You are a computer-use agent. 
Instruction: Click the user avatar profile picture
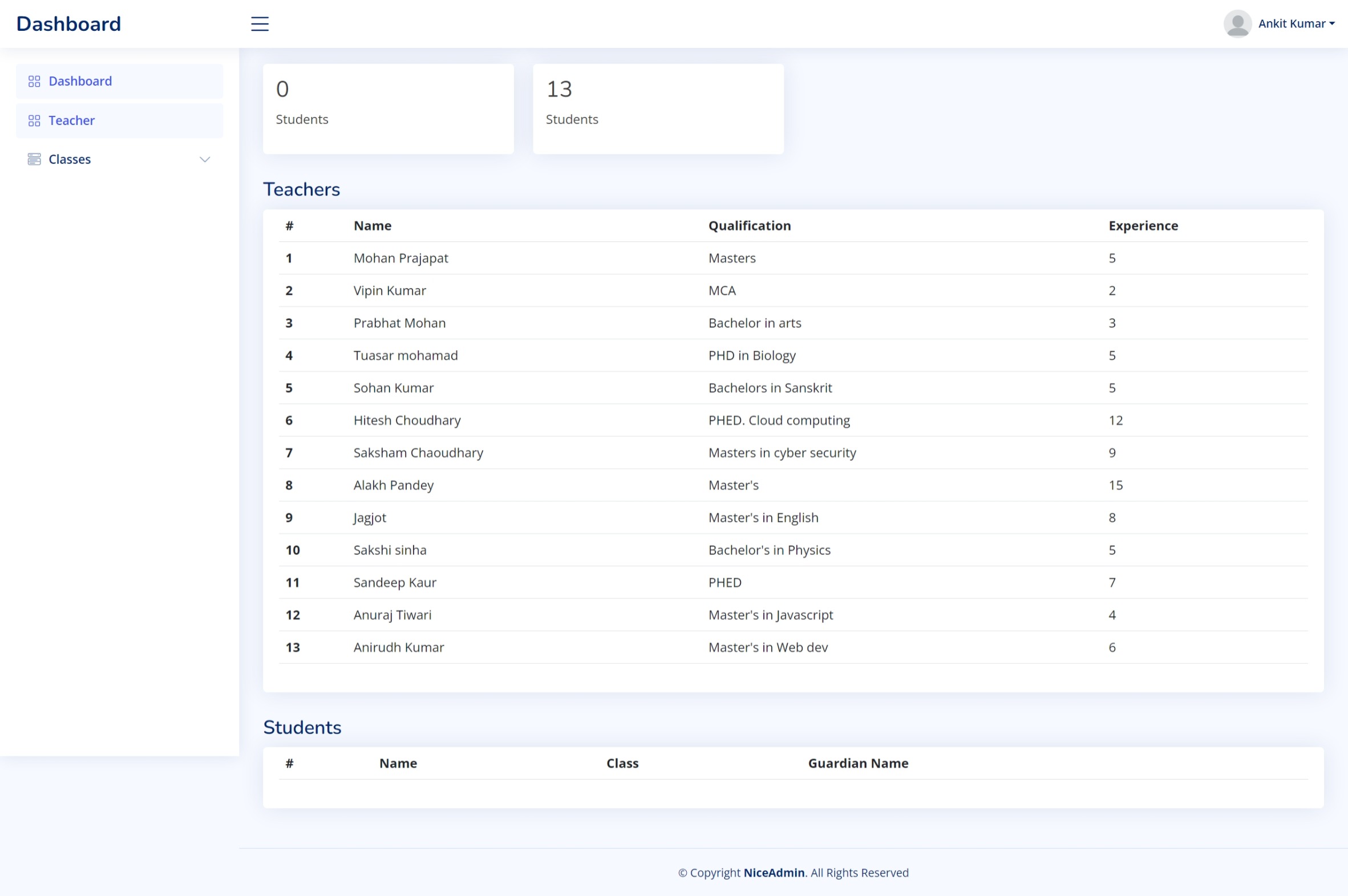(1237, 24)
